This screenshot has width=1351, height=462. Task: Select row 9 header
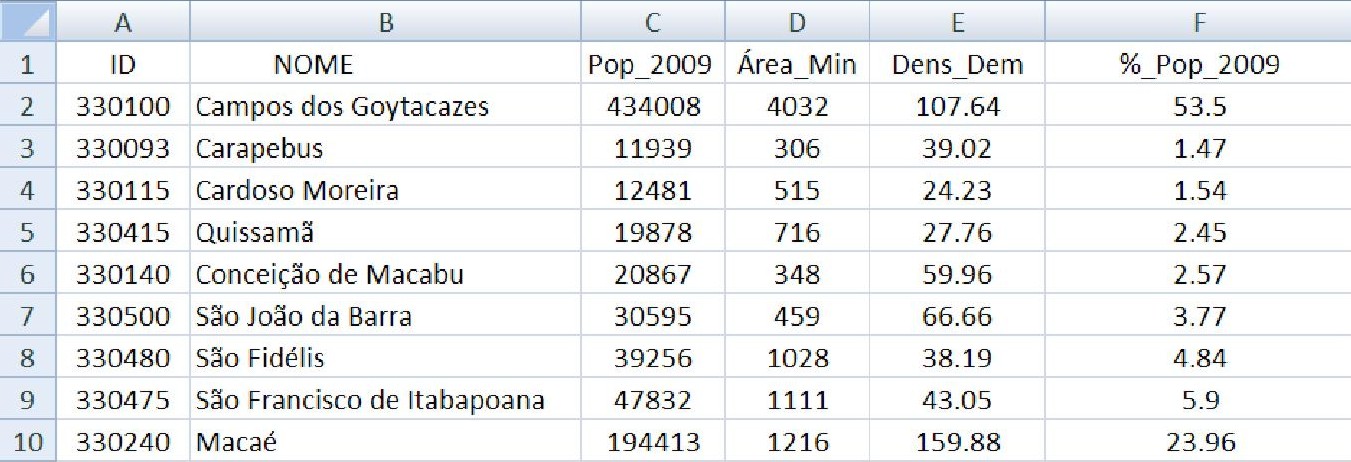[x=28, y=400]
